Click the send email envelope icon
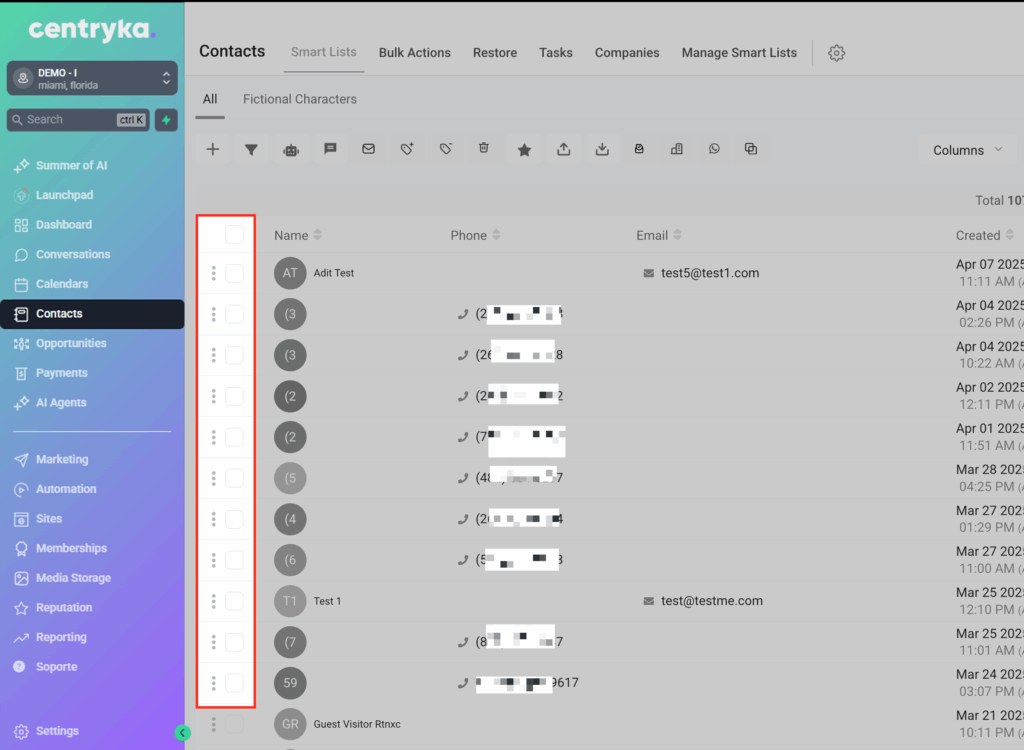Image resolution: width=1024 pixels, height=750 pixels. click(x=368, y=149)
